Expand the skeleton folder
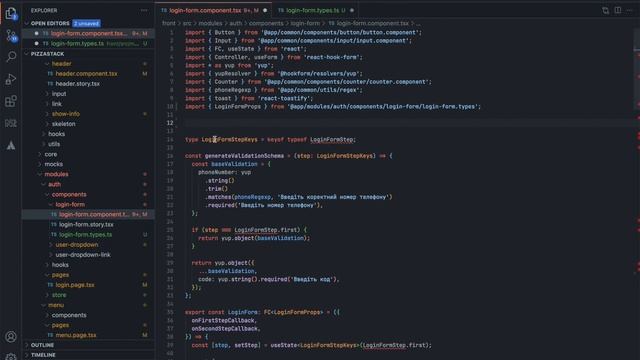This screenshot has width=640, height=360. (63, 124)
